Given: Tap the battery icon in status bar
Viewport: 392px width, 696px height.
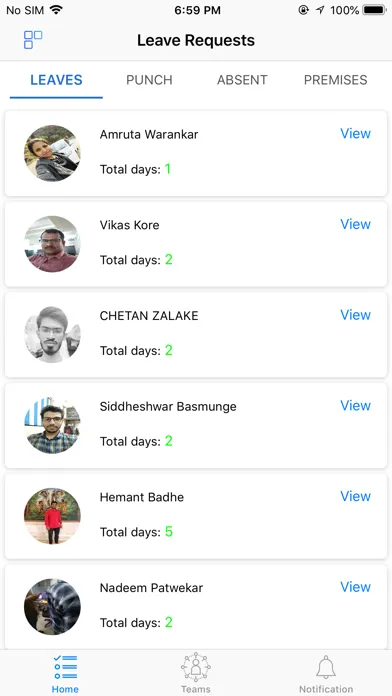Looking at the screenshot, I should [x=374, y=10].
